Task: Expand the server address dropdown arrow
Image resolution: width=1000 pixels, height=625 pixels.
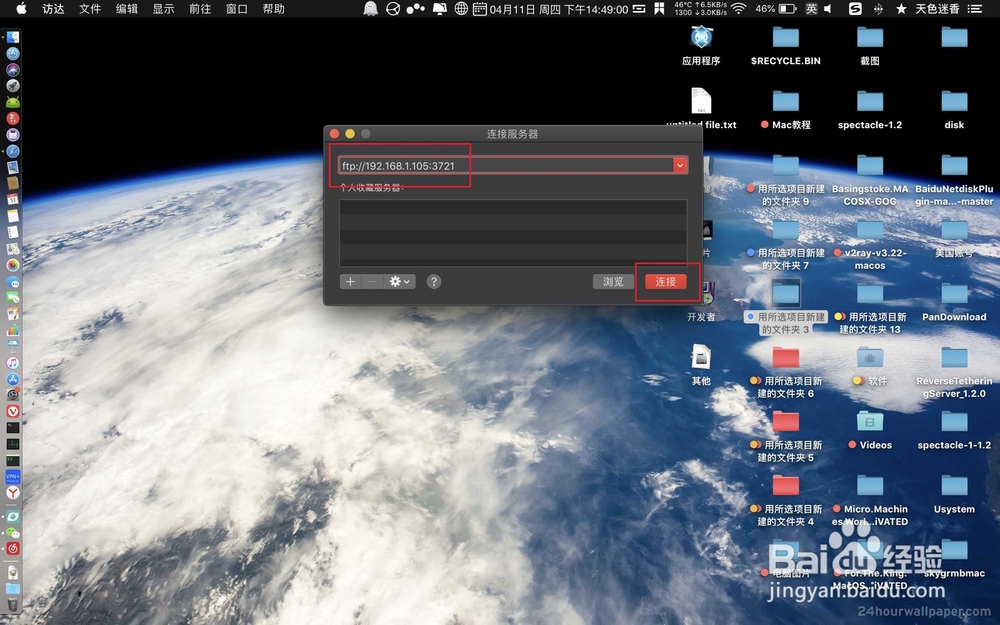Action: point(680,164)
